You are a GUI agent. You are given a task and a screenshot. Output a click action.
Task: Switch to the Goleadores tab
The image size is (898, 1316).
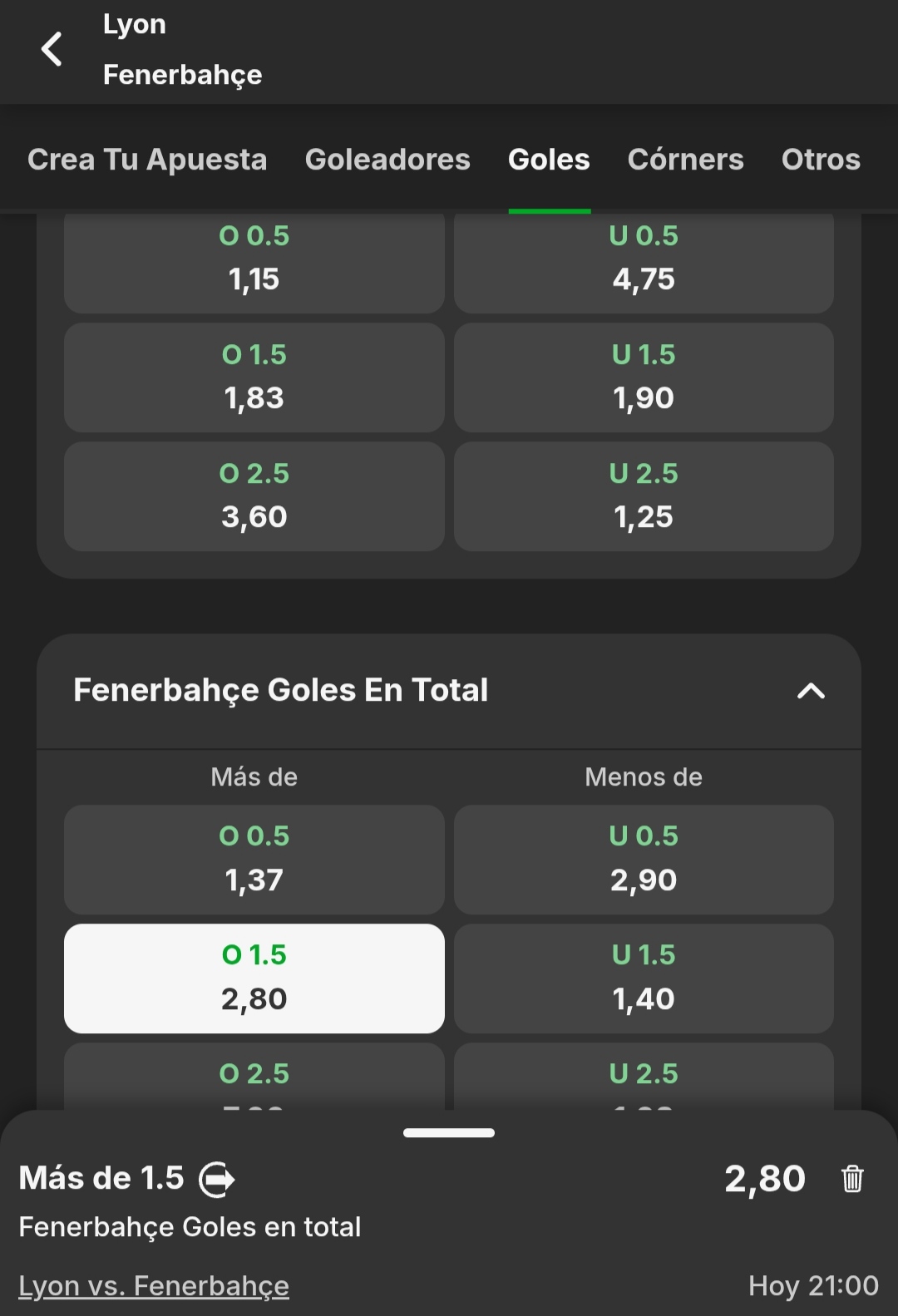click(x=387, y=159)
